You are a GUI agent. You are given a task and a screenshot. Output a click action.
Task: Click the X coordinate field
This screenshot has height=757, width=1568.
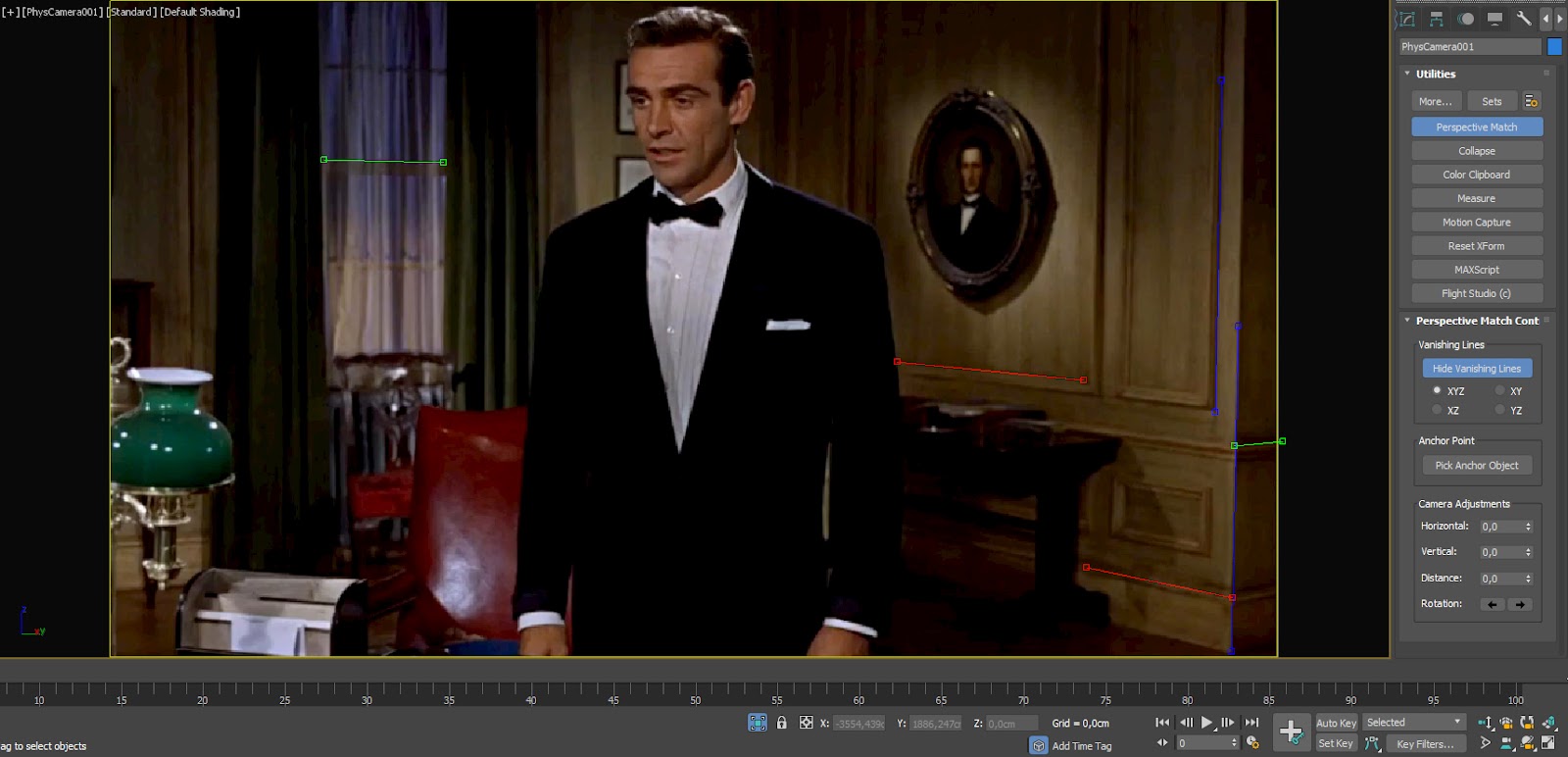(858, 724)
